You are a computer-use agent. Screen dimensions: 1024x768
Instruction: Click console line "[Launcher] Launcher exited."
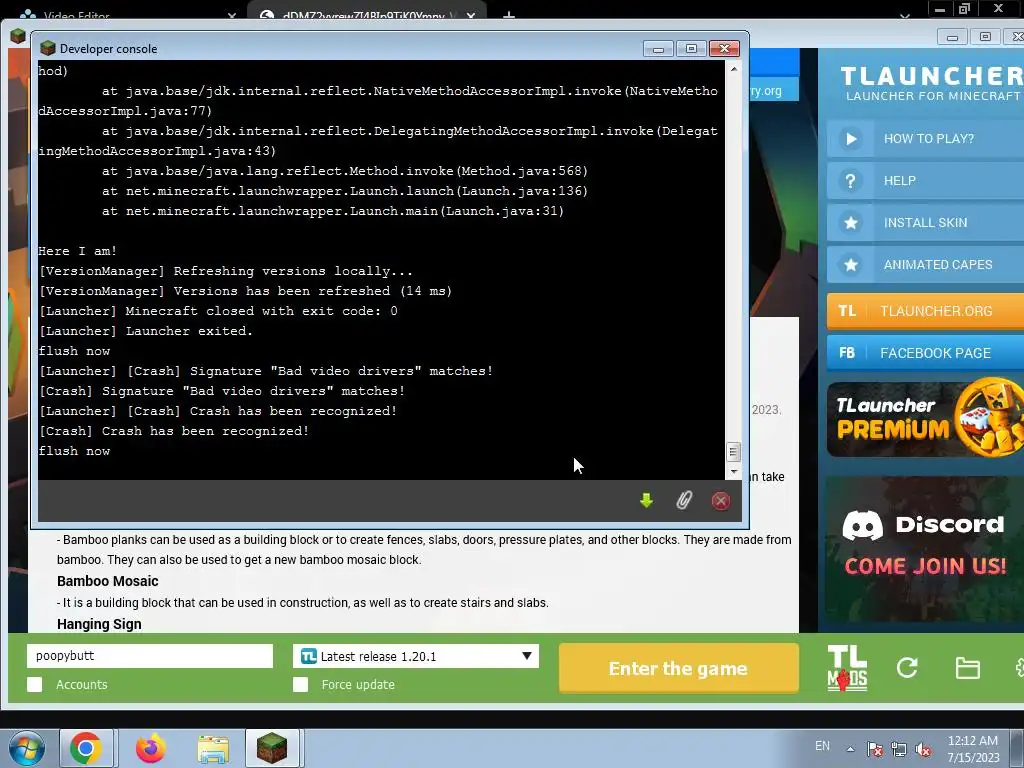click(x=146, y=331)
